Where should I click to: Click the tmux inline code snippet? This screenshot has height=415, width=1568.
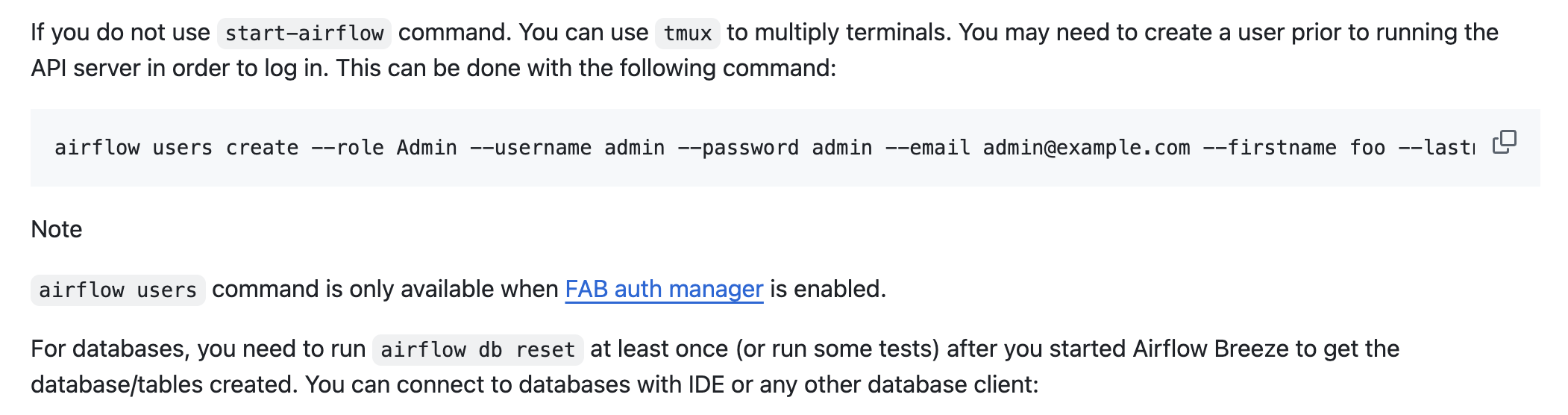click(x=687, y=34)
